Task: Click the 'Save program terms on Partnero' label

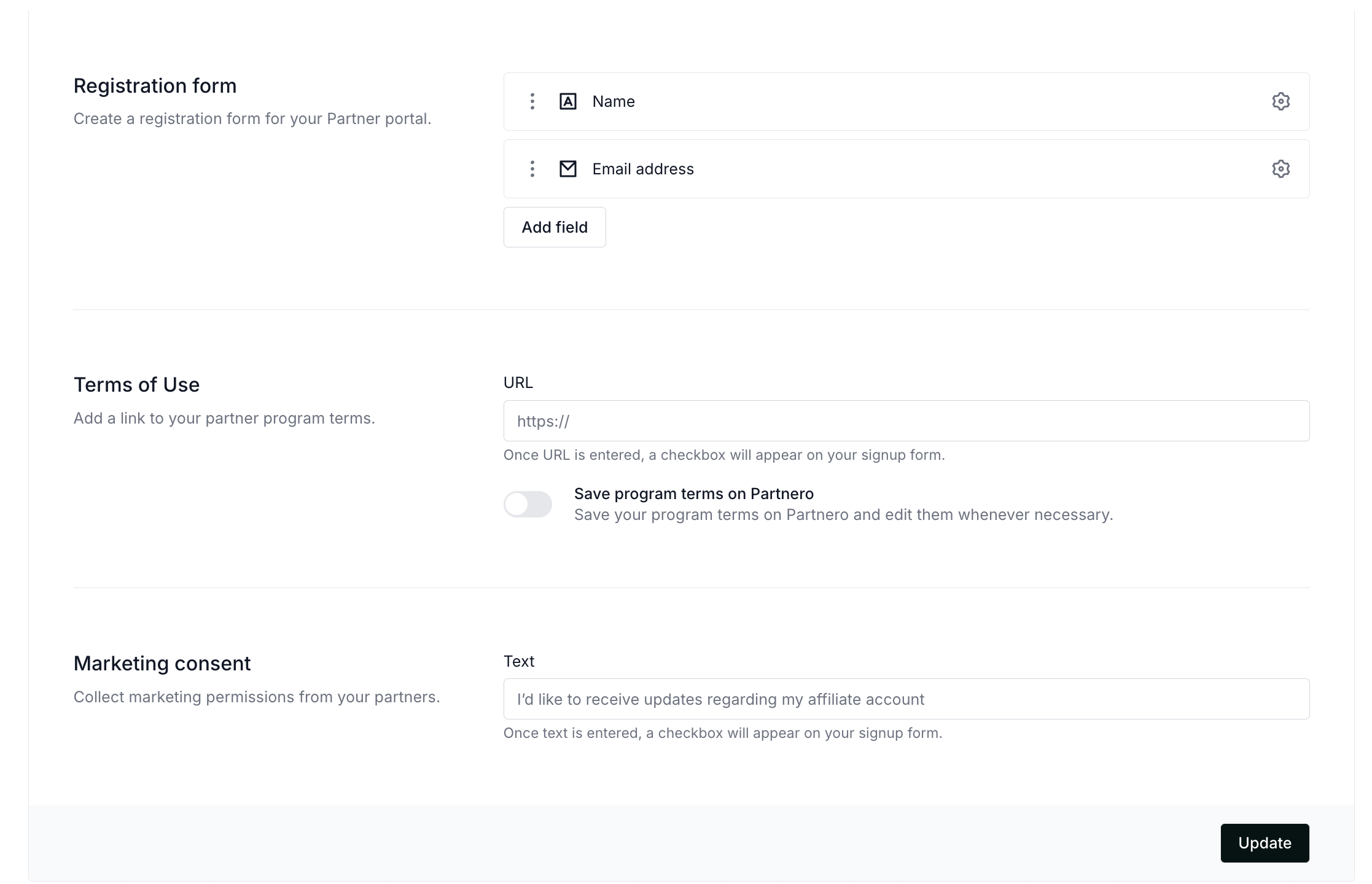Action: point(693,494)
